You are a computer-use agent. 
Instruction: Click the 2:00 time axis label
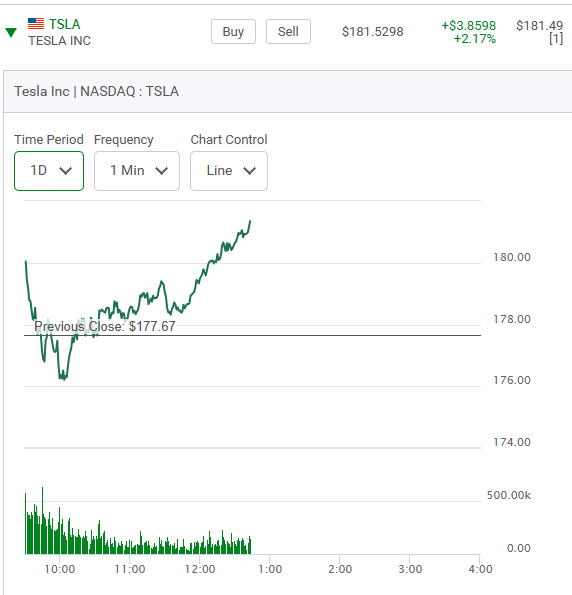340,569
